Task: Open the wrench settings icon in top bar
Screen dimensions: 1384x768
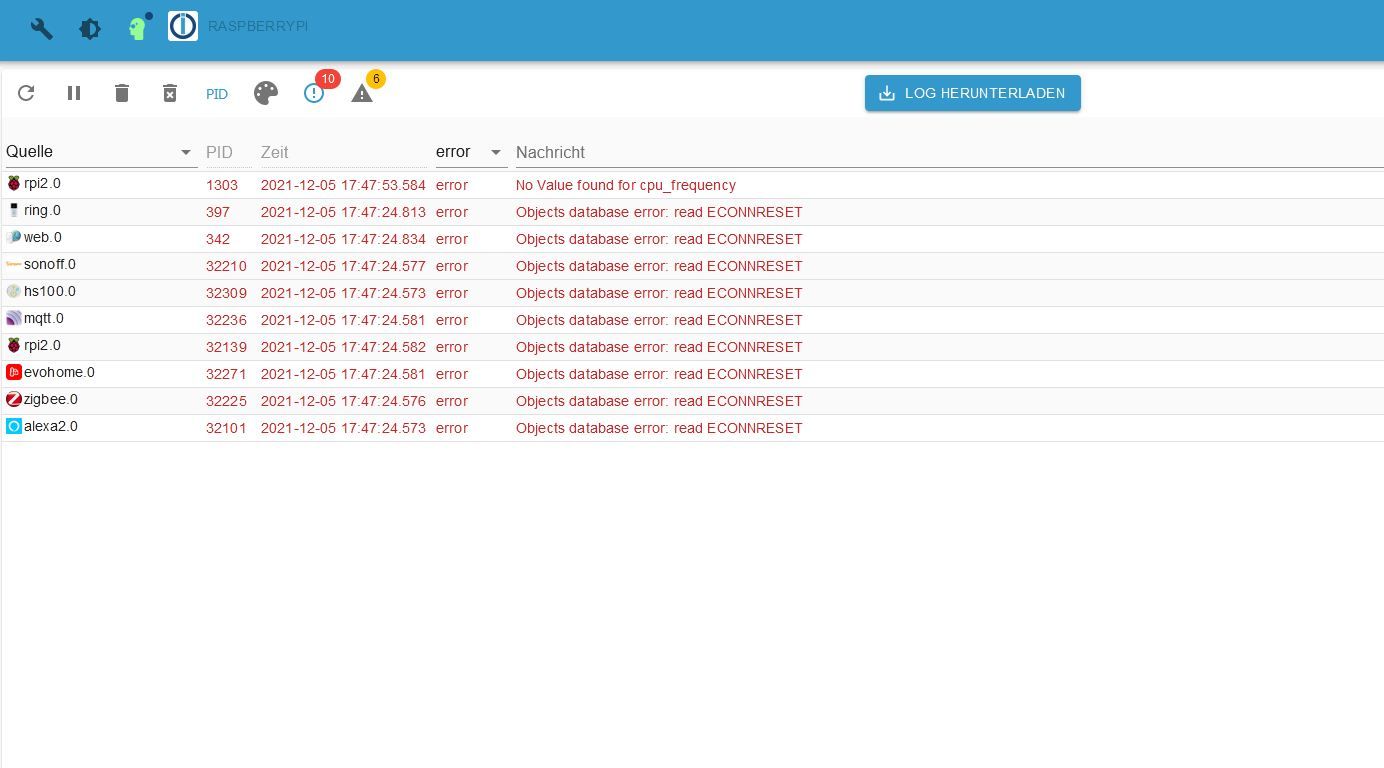Action: point(42,29)
